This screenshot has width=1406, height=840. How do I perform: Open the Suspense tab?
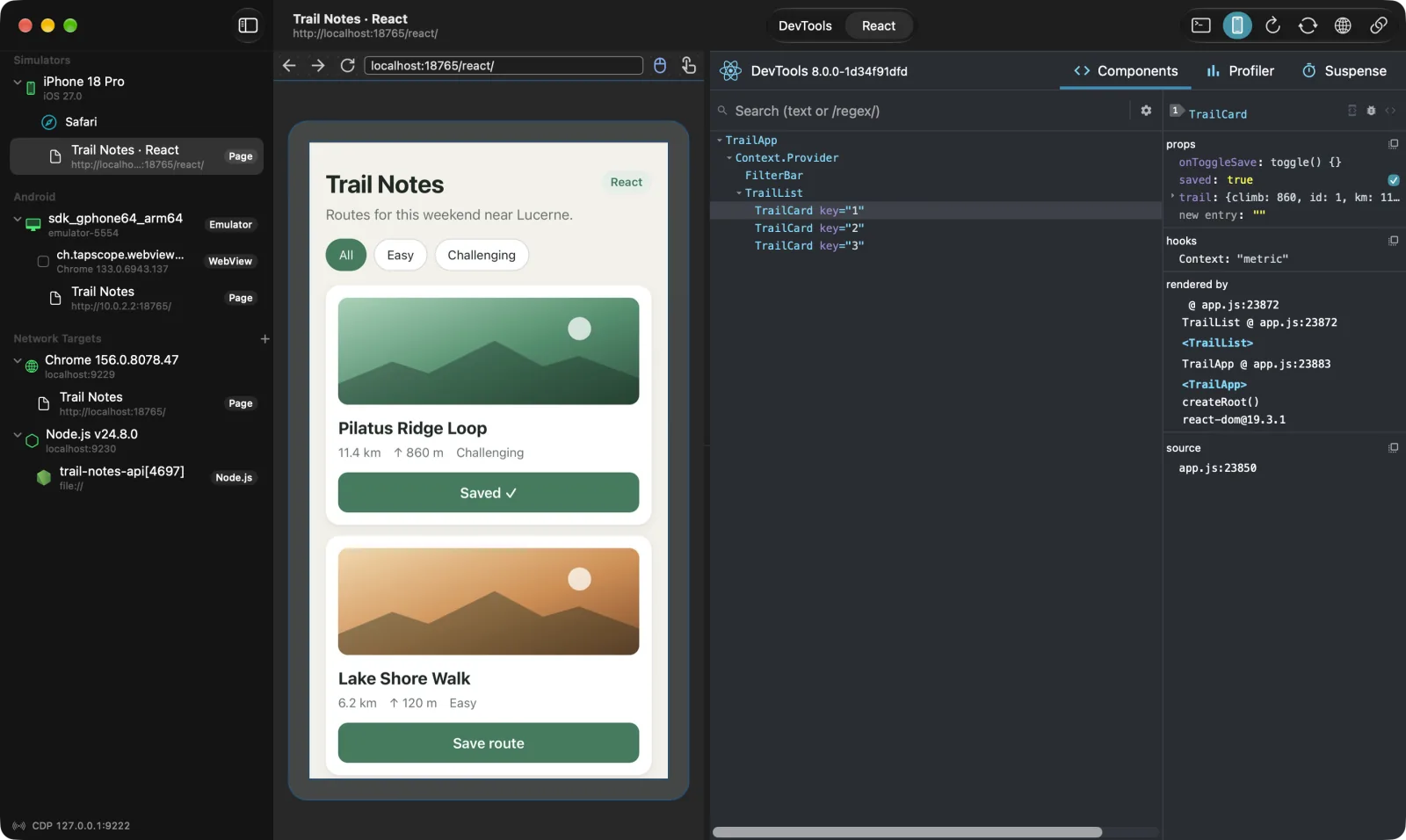[1344, 71]
